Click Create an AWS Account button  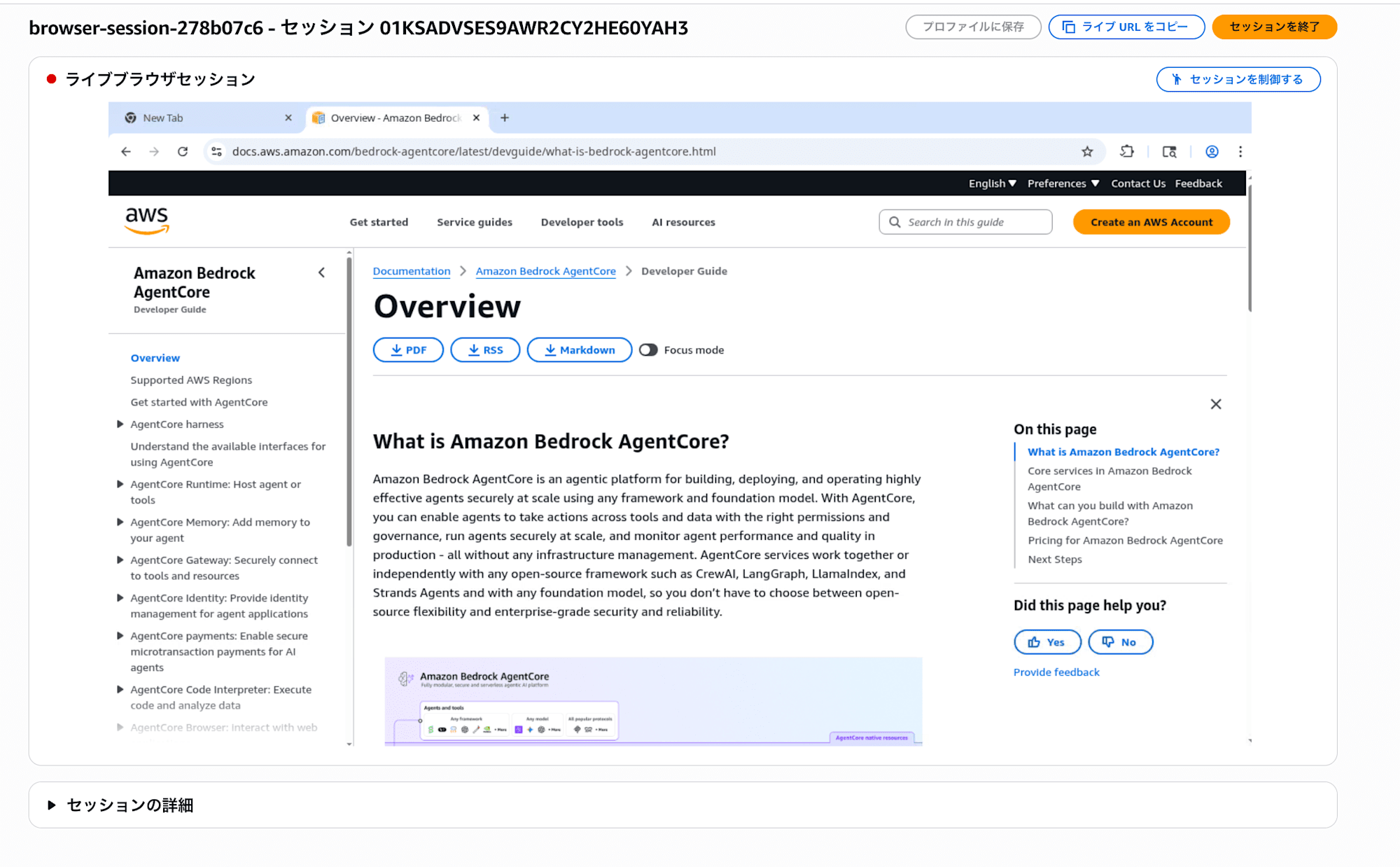point(1151,222)
